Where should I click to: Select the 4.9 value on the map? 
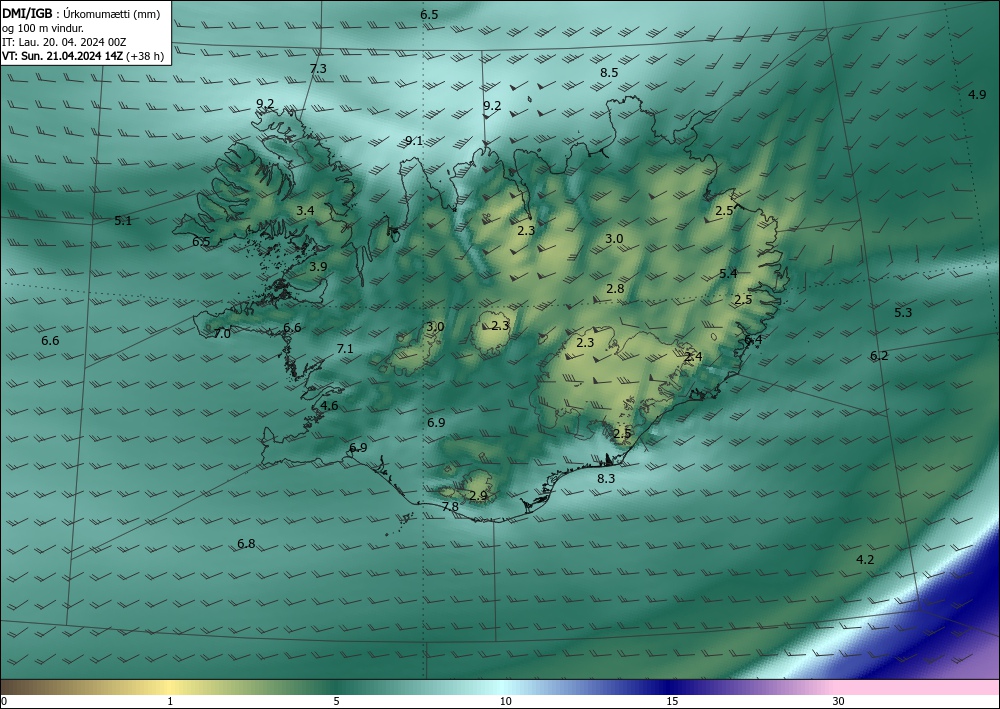coord(977,95)
